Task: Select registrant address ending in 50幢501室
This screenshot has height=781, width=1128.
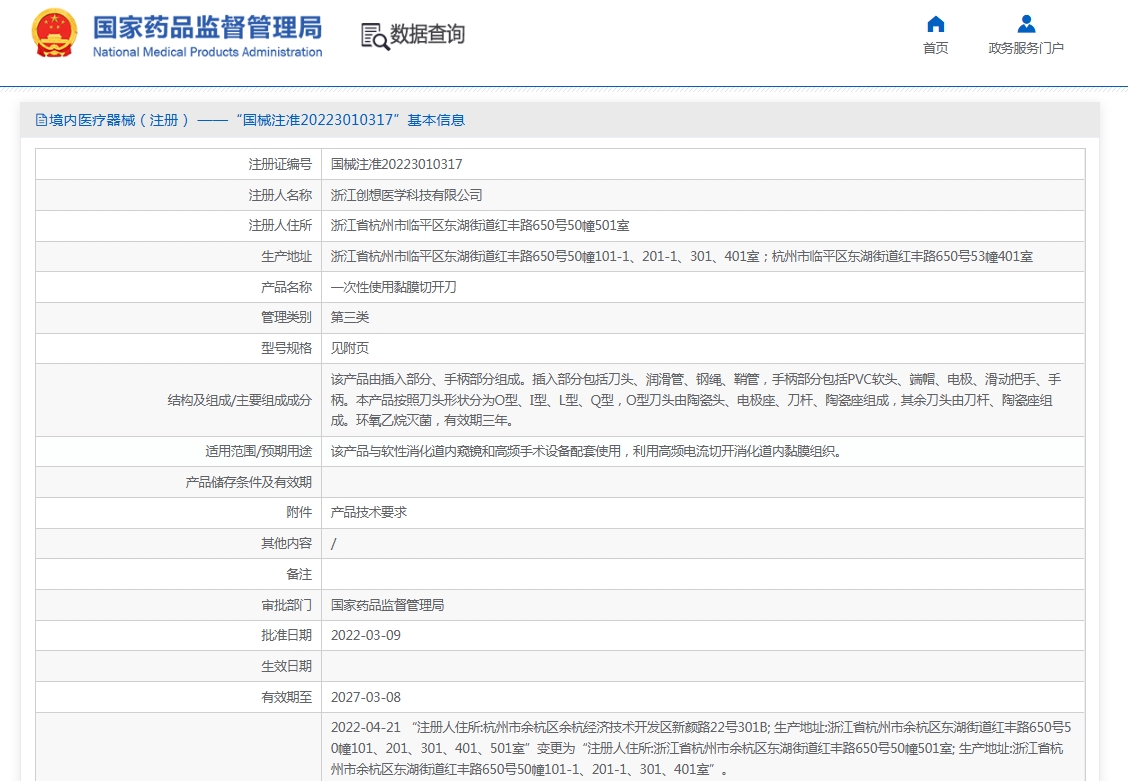Action: [x=480, y=226]
